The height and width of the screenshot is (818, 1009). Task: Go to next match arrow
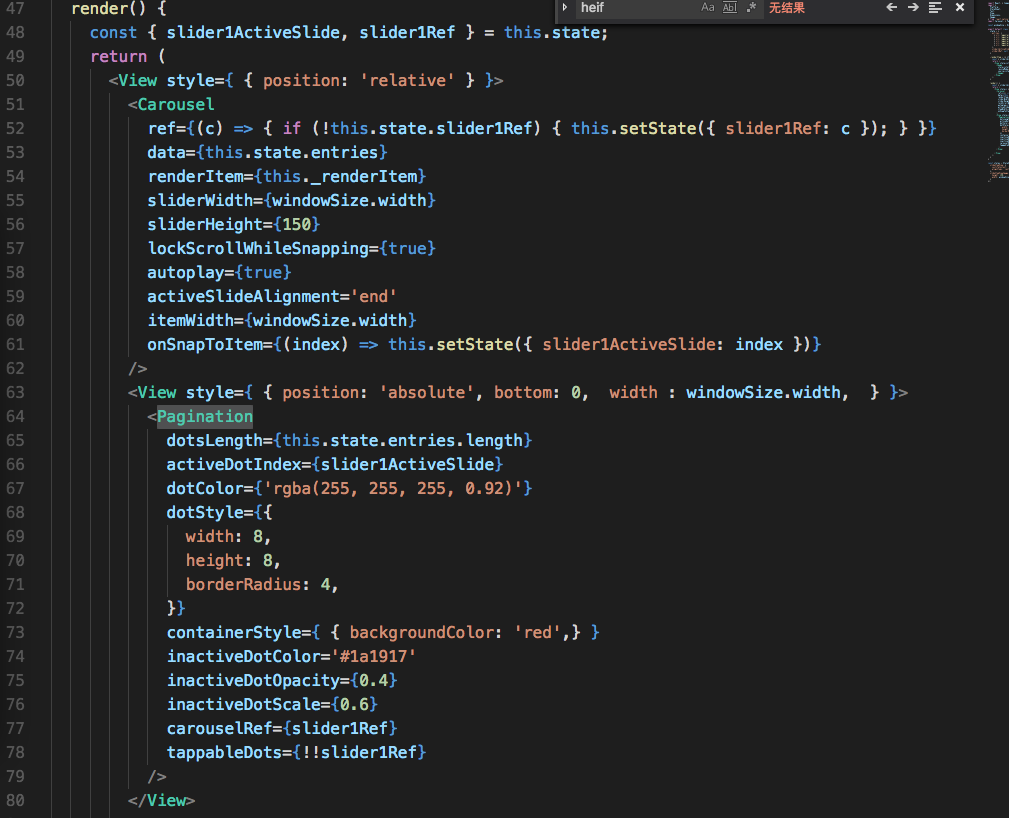point(913,8)
